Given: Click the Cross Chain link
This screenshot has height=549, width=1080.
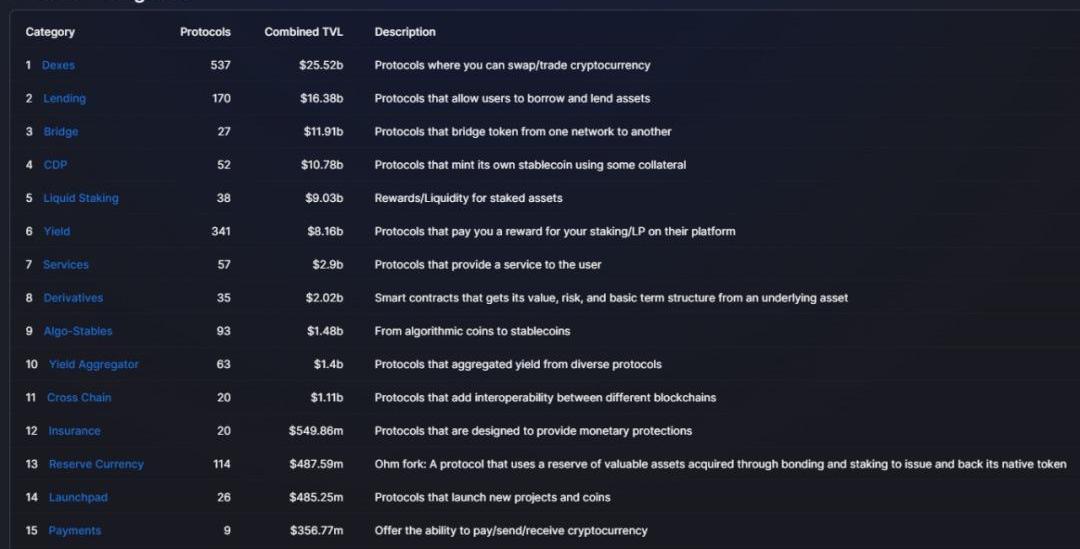Looking at the screenshot, I should tap(79, 398).
